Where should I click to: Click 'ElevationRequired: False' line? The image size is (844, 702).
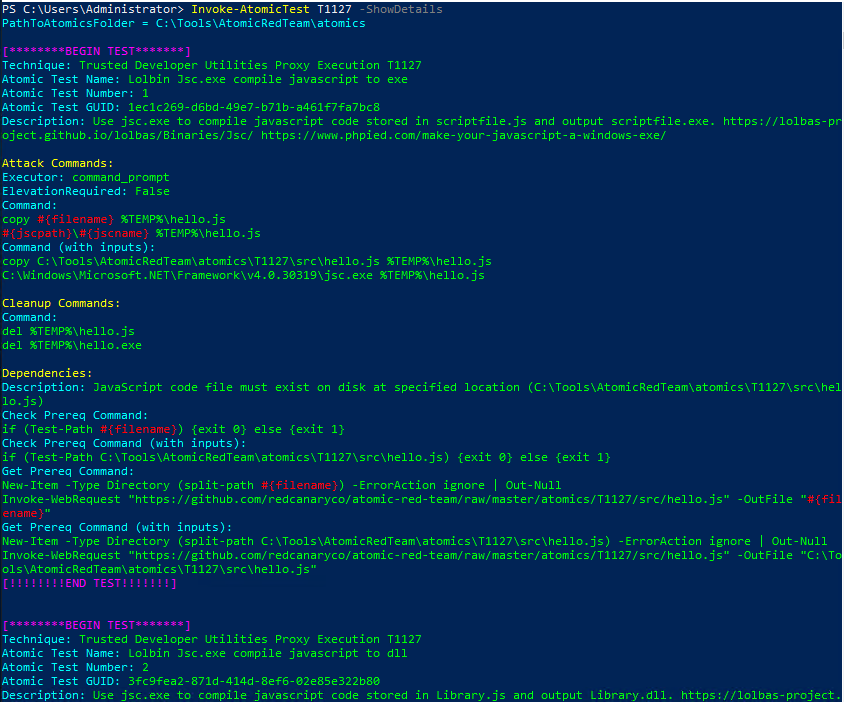pyautogui.click(x=86, y=191)
